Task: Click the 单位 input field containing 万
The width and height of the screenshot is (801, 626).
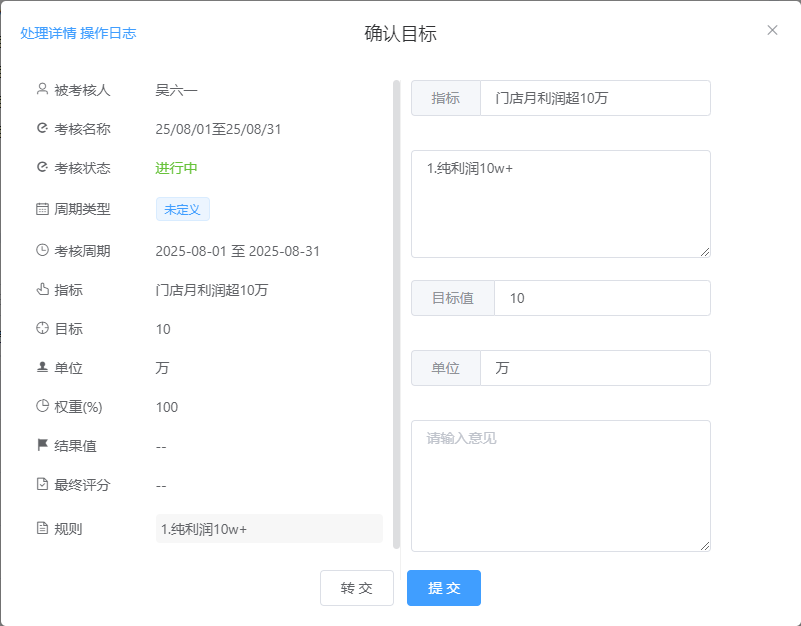Action: click(594, 368)
